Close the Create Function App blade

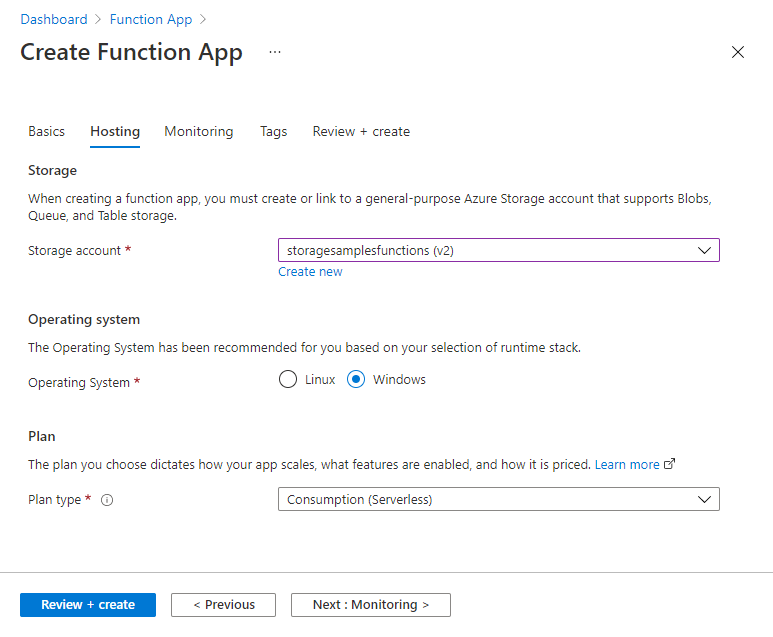[738, 52]
